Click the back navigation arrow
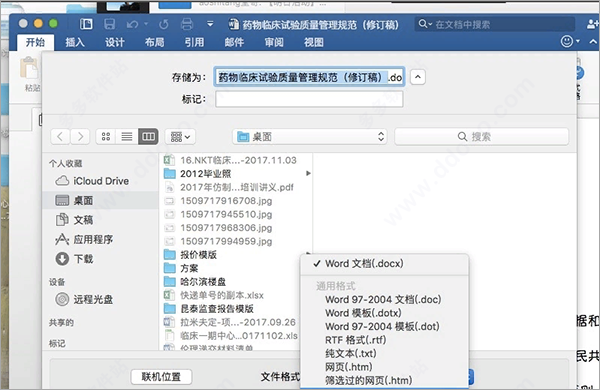This screenshot has height=390, width=600. pos(60,137)
